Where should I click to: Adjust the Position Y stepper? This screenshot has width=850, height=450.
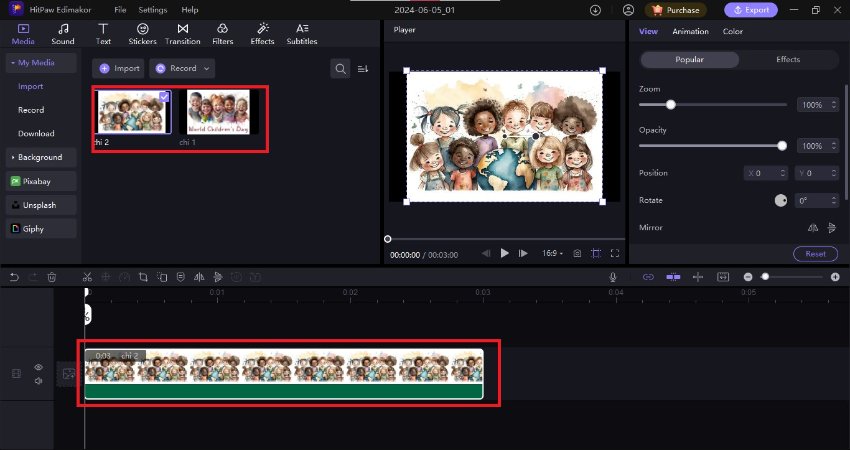point(834,173)
